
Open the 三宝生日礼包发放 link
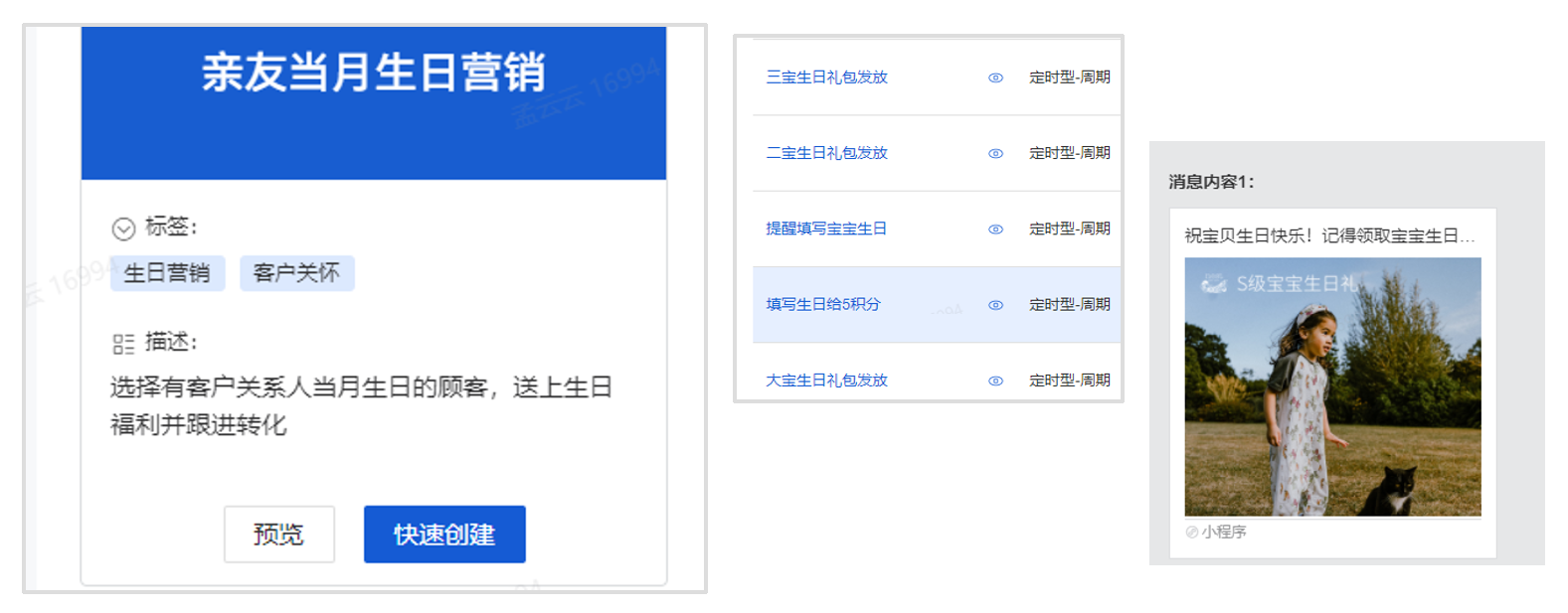tap(826, 77)
